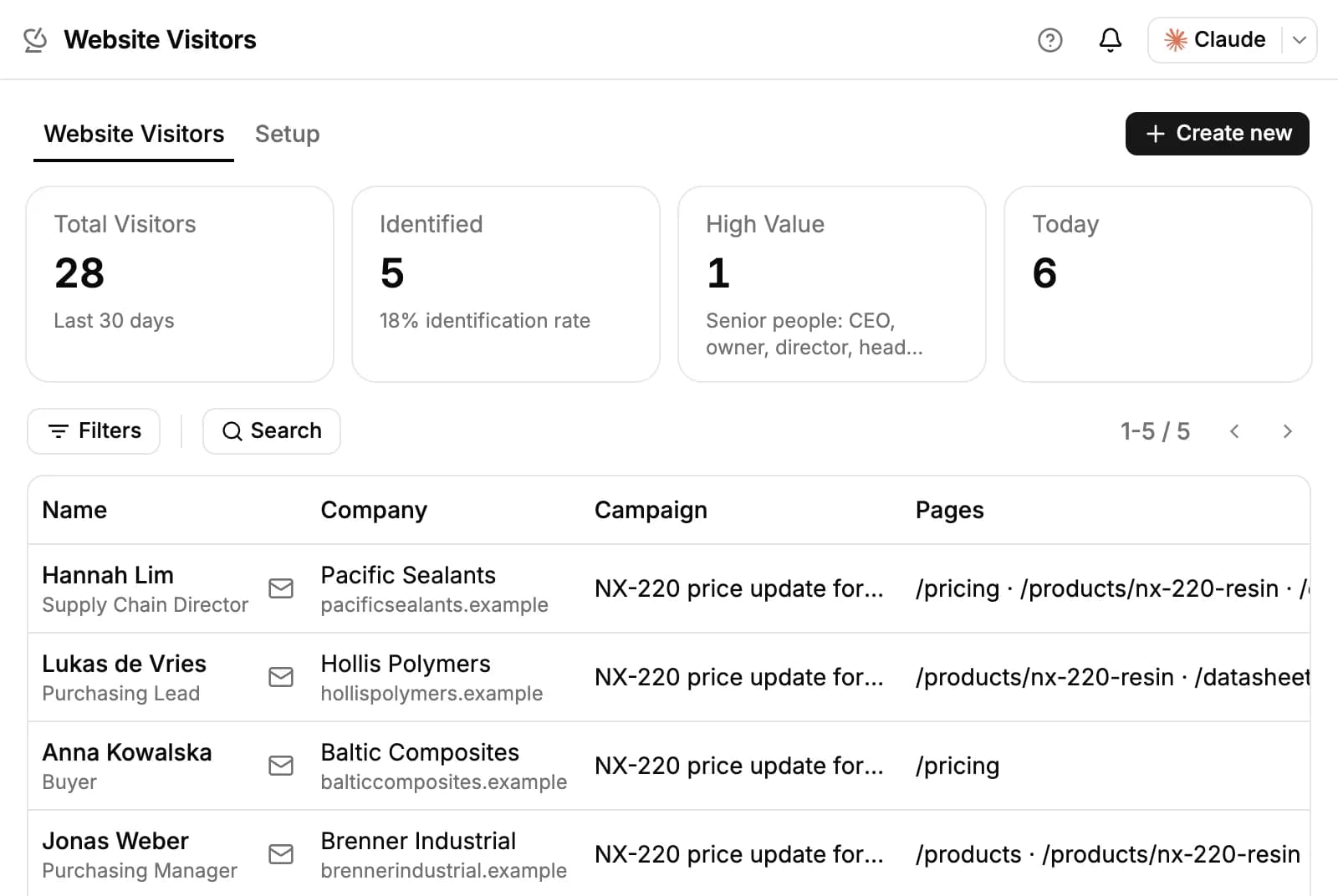The width and height of the screenshot is (1338, 896).
Task: Select the Website Visitors tab
Action: 134,134
